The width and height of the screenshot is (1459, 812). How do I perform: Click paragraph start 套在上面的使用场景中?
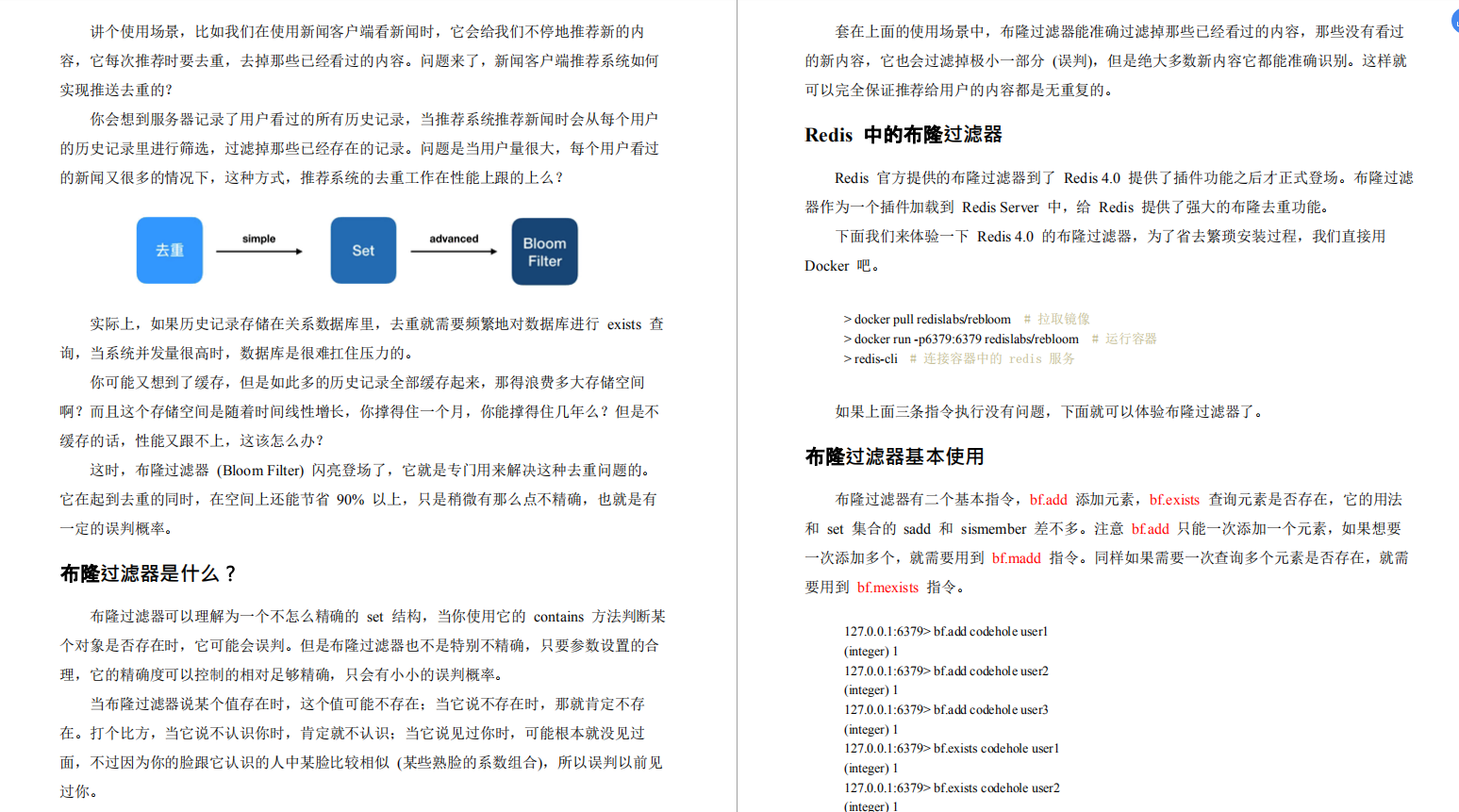tap(909, 32)
